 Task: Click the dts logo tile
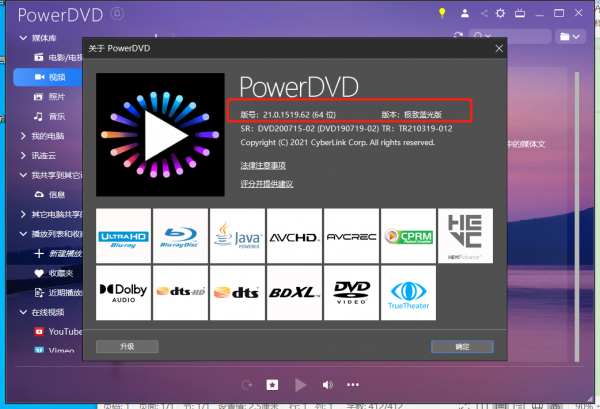pyautogui.click(x=237, y=293)
